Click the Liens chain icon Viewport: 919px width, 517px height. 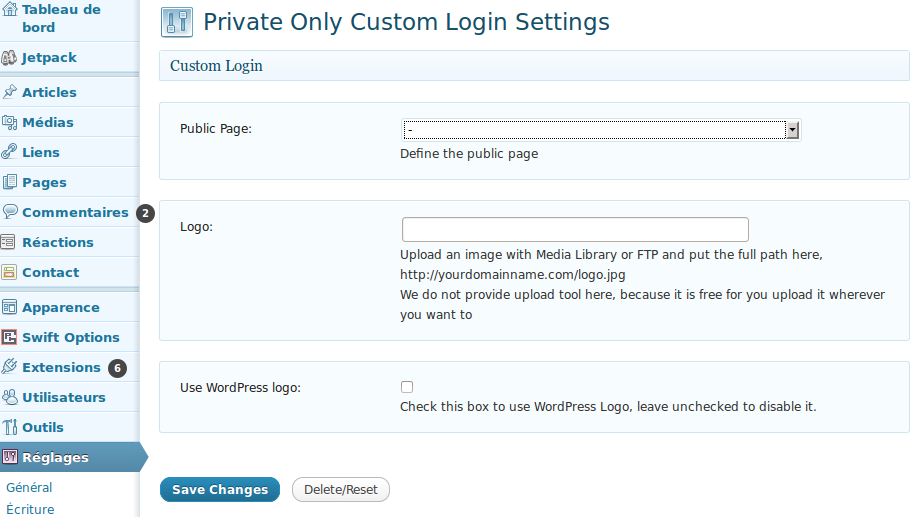point(9,152)
